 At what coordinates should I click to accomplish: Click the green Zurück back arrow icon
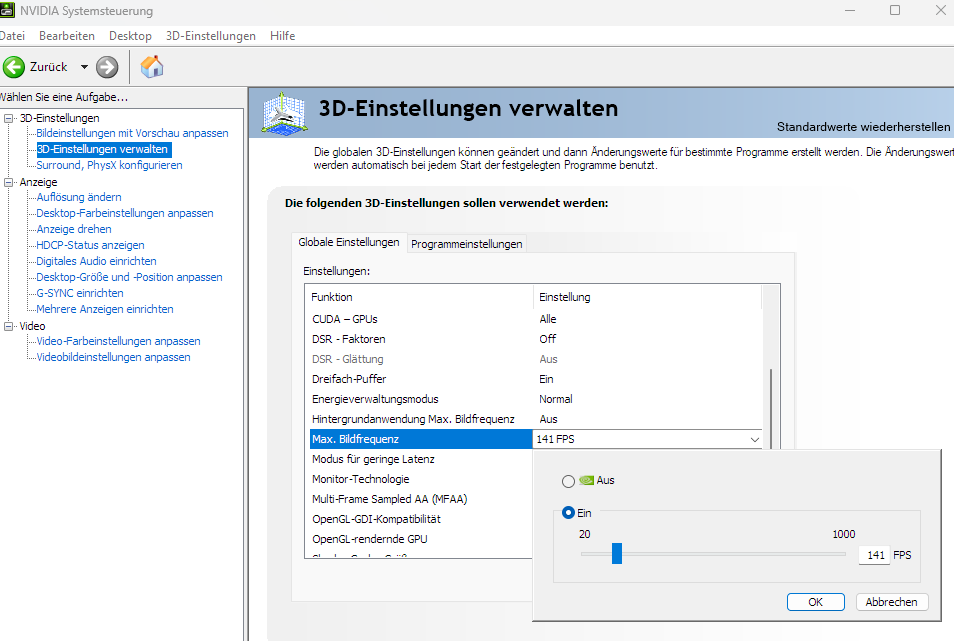14,67
